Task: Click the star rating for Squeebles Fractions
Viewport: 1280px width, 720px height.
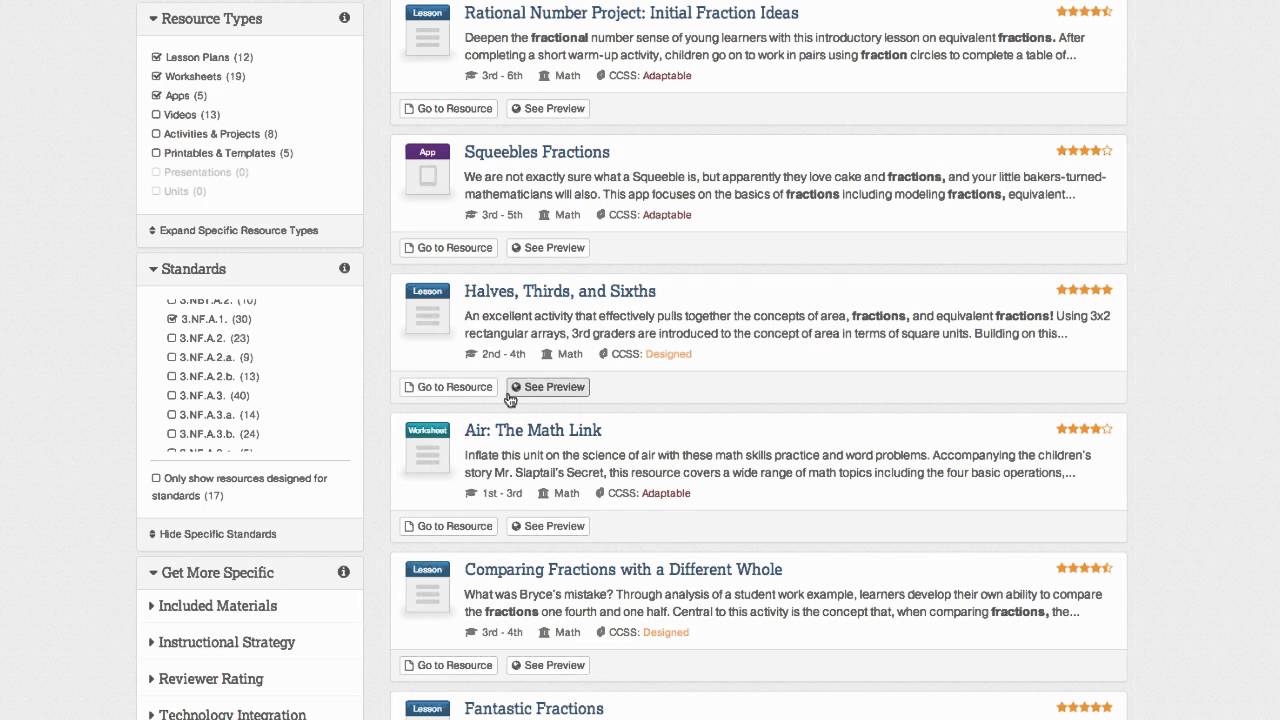Action: pyautogui.click(x=1084, y=151)
